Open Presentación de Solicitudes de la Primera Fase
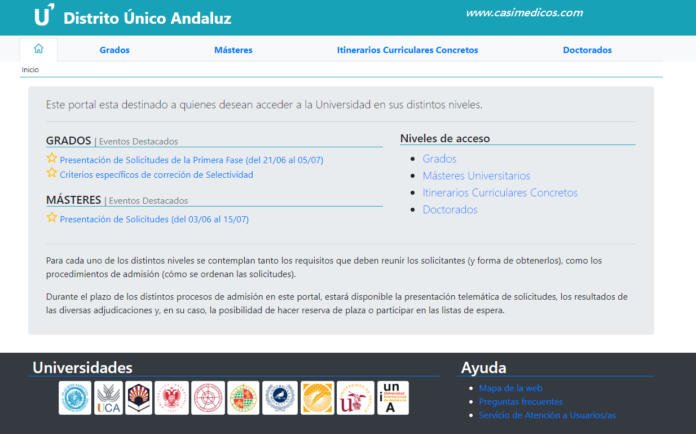Viewport: 696px width, 434px height. (x=191, y=160)
